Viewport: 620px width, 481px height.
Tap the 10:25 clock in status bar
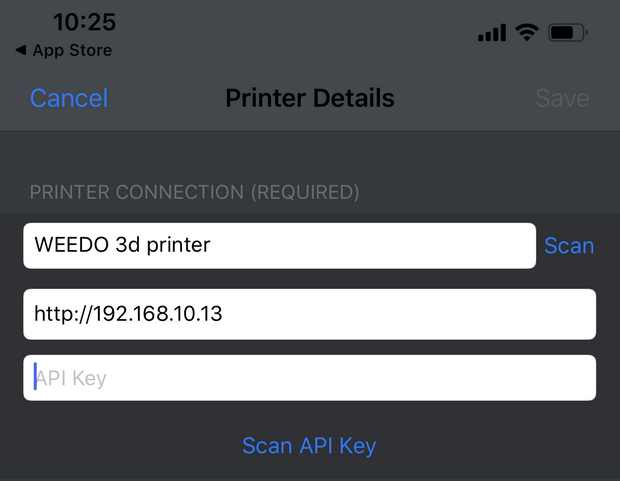85,22
